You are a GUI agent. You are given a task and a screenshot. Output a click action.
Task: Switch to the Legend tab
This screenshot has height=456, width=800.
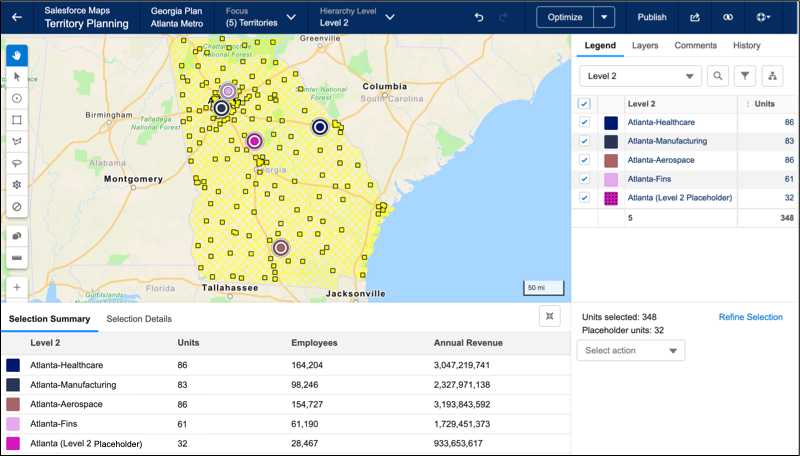click(x=600, y=45)
